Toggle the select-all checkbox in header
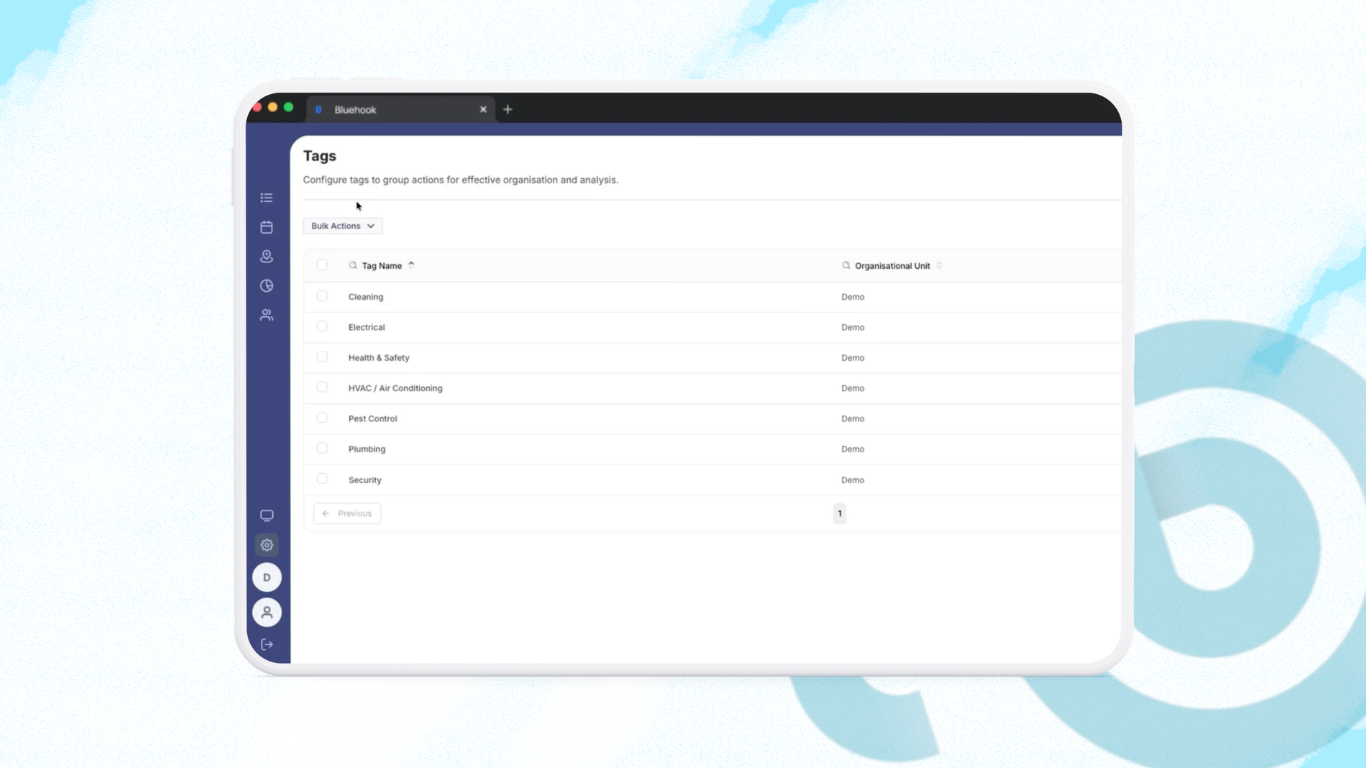 (x=322, y=265)
